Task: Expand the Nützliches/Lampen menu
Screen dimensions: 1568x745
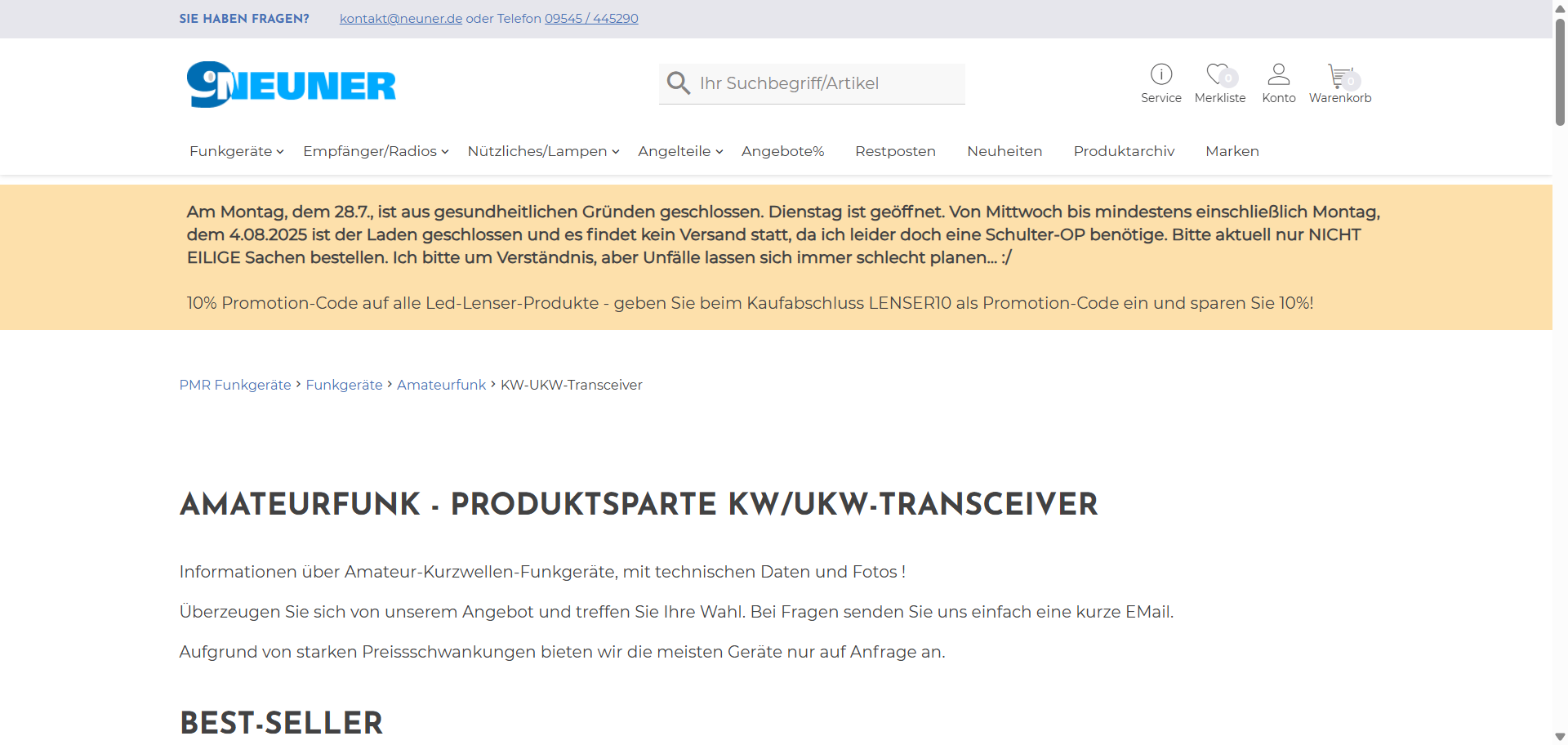Action: [543, 151]
